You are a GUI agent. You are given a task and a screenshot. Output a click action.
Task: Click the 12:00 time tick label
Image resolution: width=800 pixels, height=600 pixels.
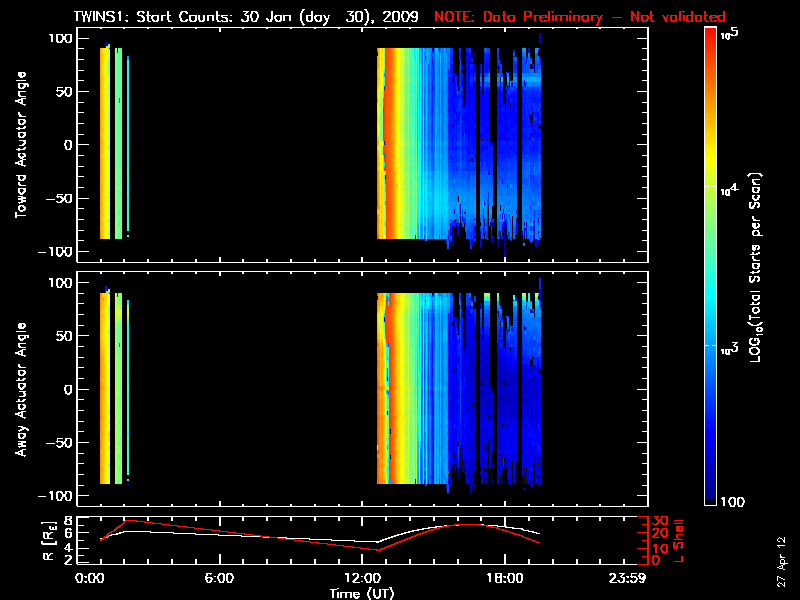pyautogui.click(x=360, y=579)
